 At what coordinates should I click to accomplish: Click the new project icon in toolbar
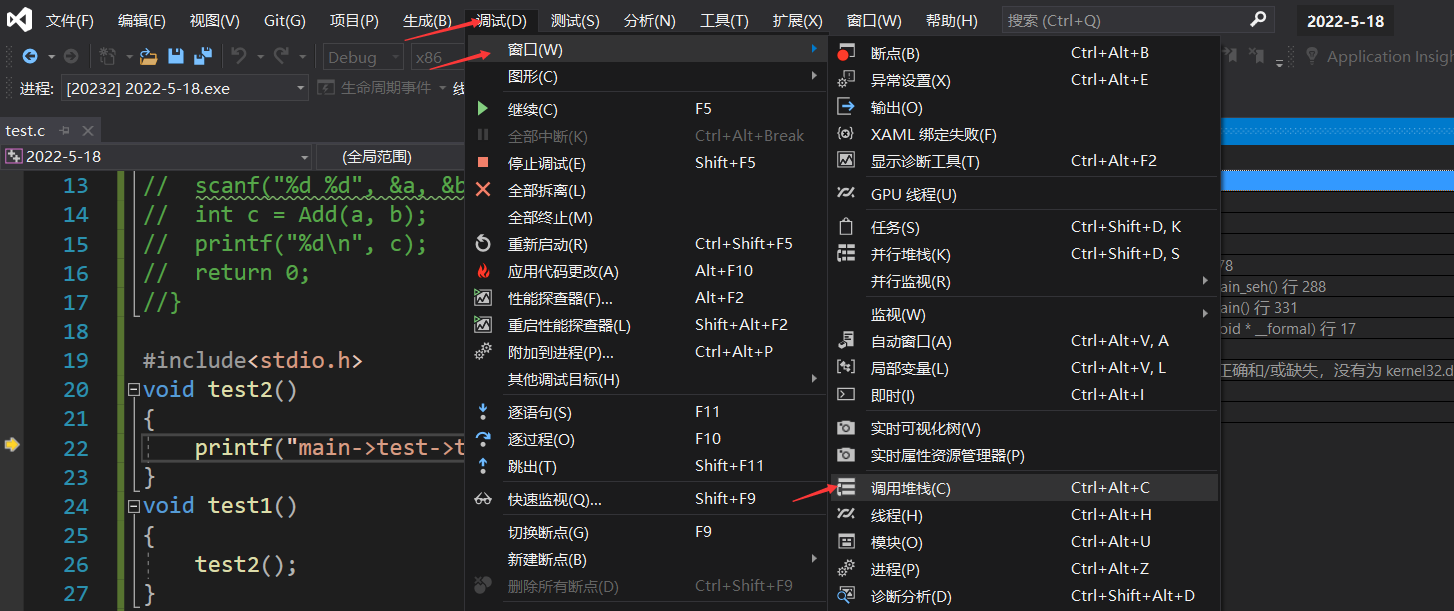click(107, 57)
